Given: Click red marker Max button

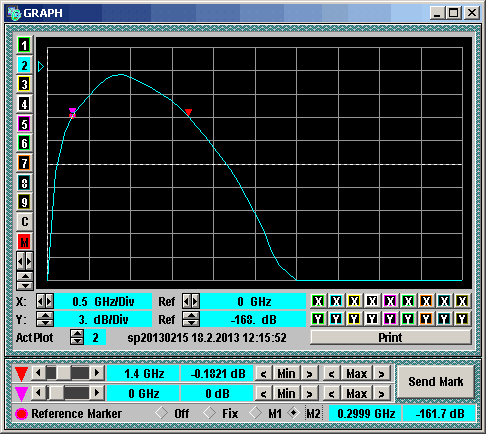Looking at the screenshot, I should click(357, 374).
